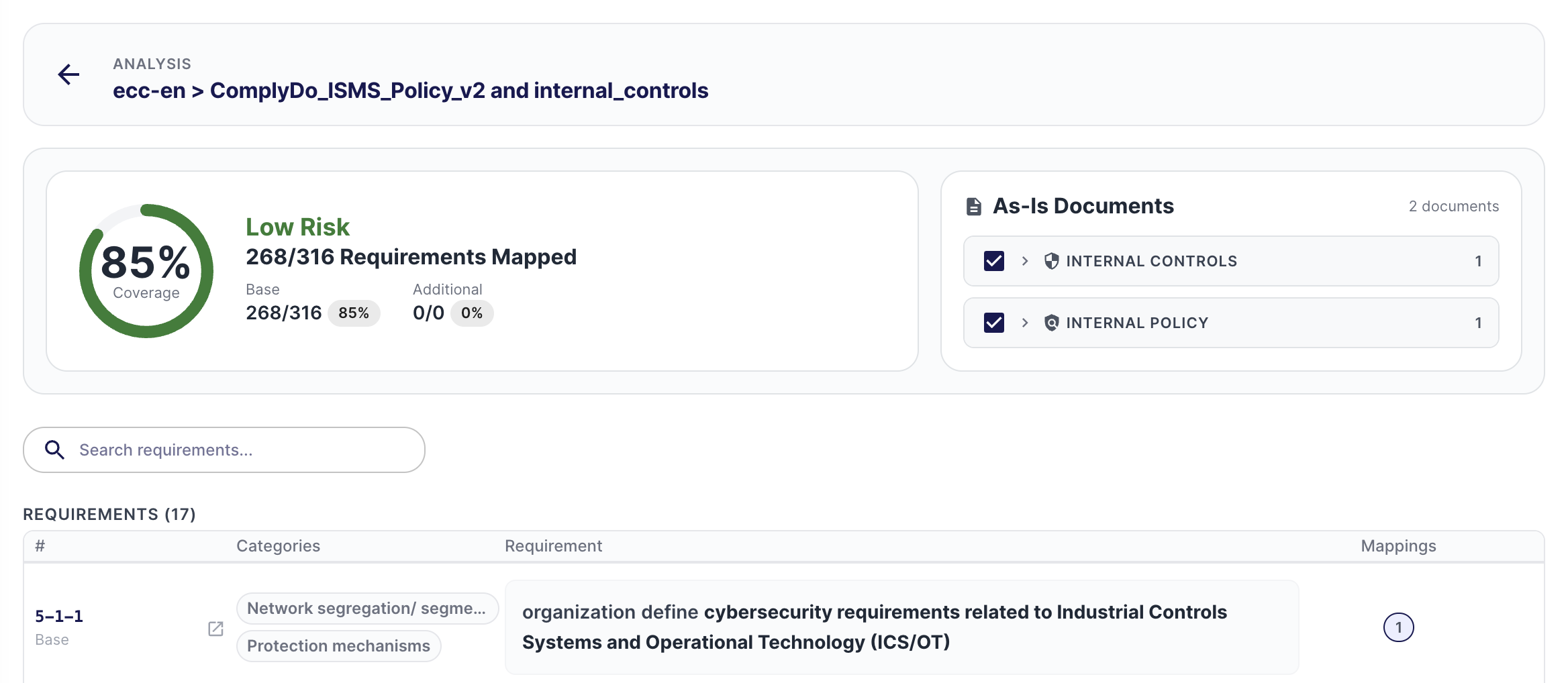Click the search magnifier icon
The image size is (1568, 683).
(54, 450)
